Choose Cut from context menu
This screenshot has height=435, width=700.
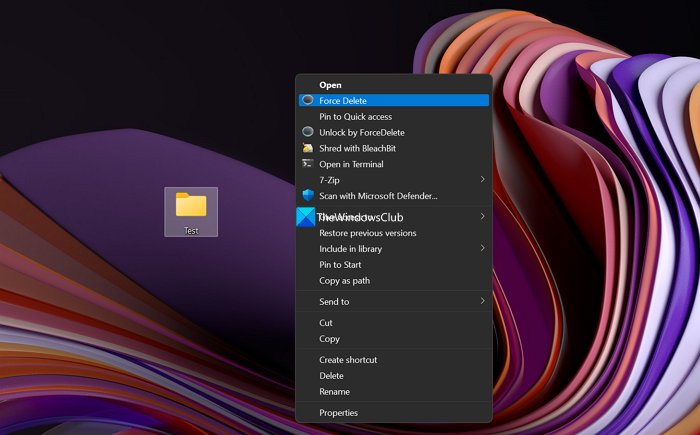pos(394,322)
